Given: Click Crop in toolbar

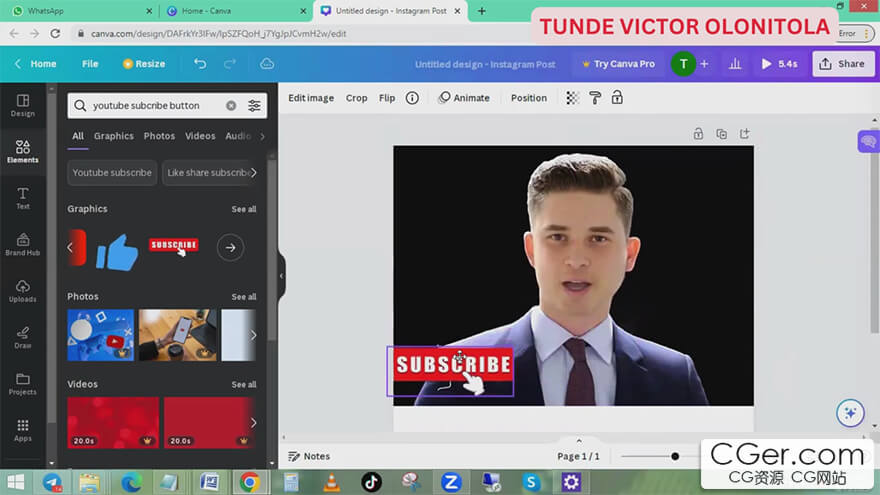Looking at the screenshot, I should click(x=356, y=98).
